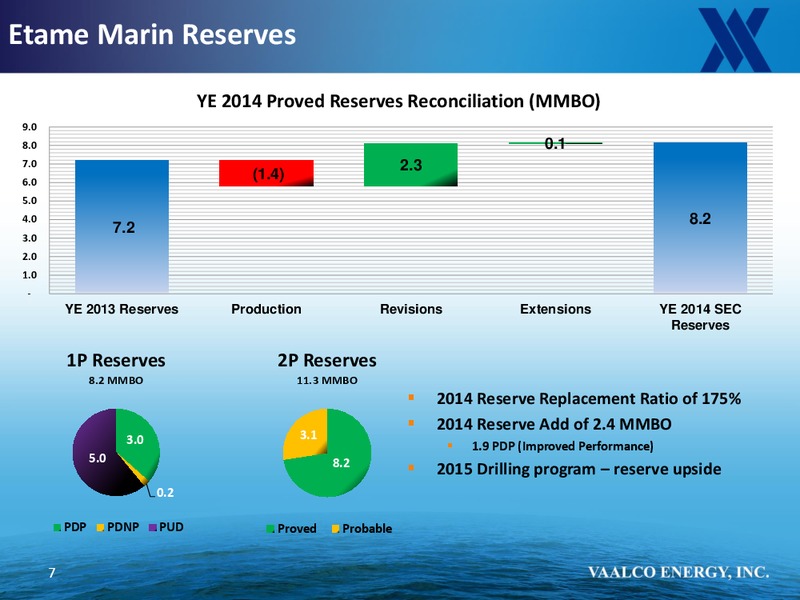Select the 'Reserve Replacement Ratio of 175%' bullet

[x=589, y=398]
